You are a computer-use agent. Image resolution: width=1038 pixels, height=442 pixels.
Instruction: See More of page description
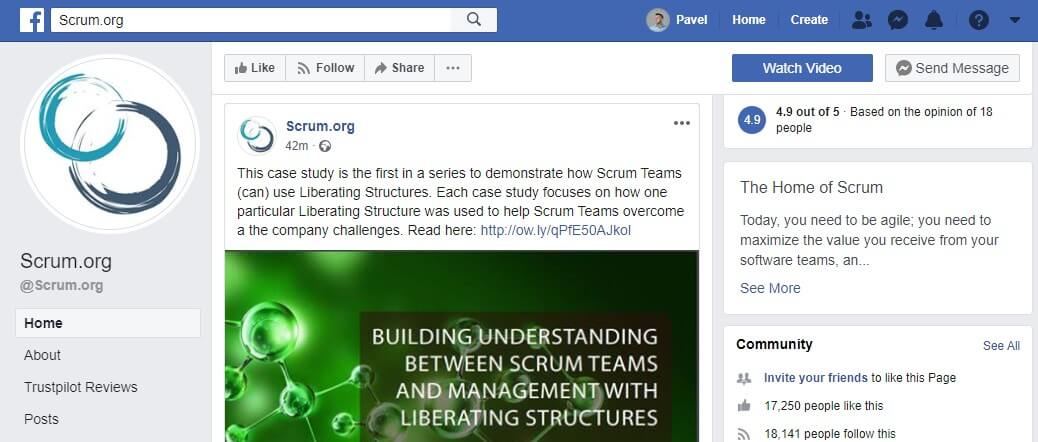770,288
